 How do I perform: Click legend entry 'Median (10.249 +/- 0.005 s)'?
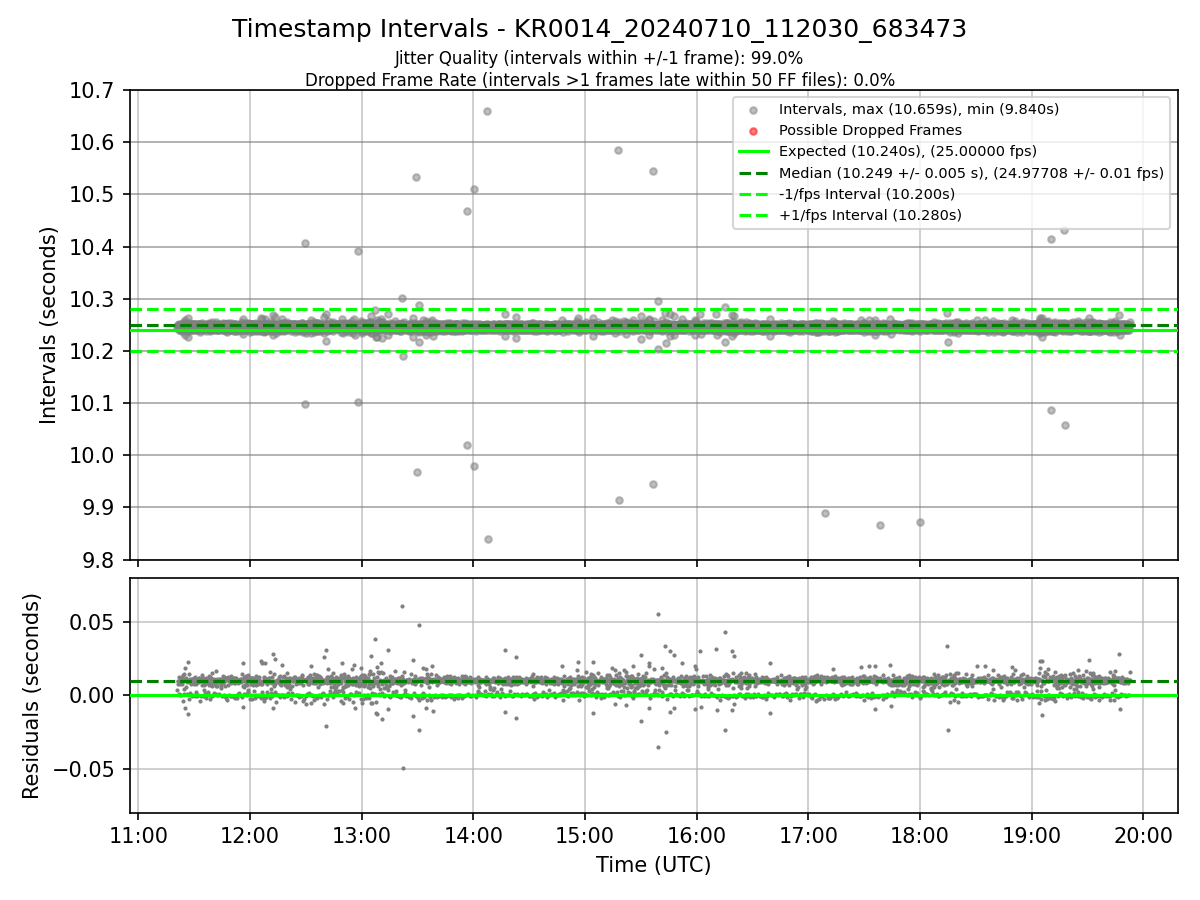[971, 172]
